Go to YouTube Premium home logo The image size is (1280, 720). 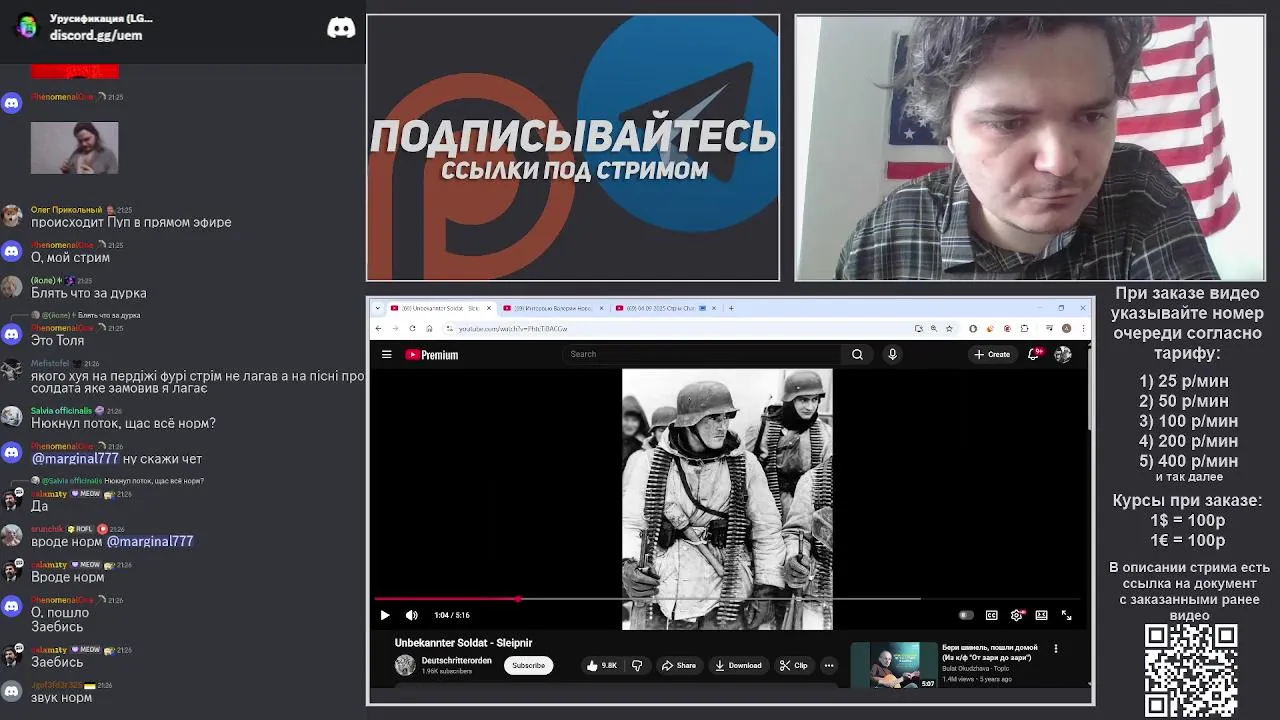click(432, 354)
